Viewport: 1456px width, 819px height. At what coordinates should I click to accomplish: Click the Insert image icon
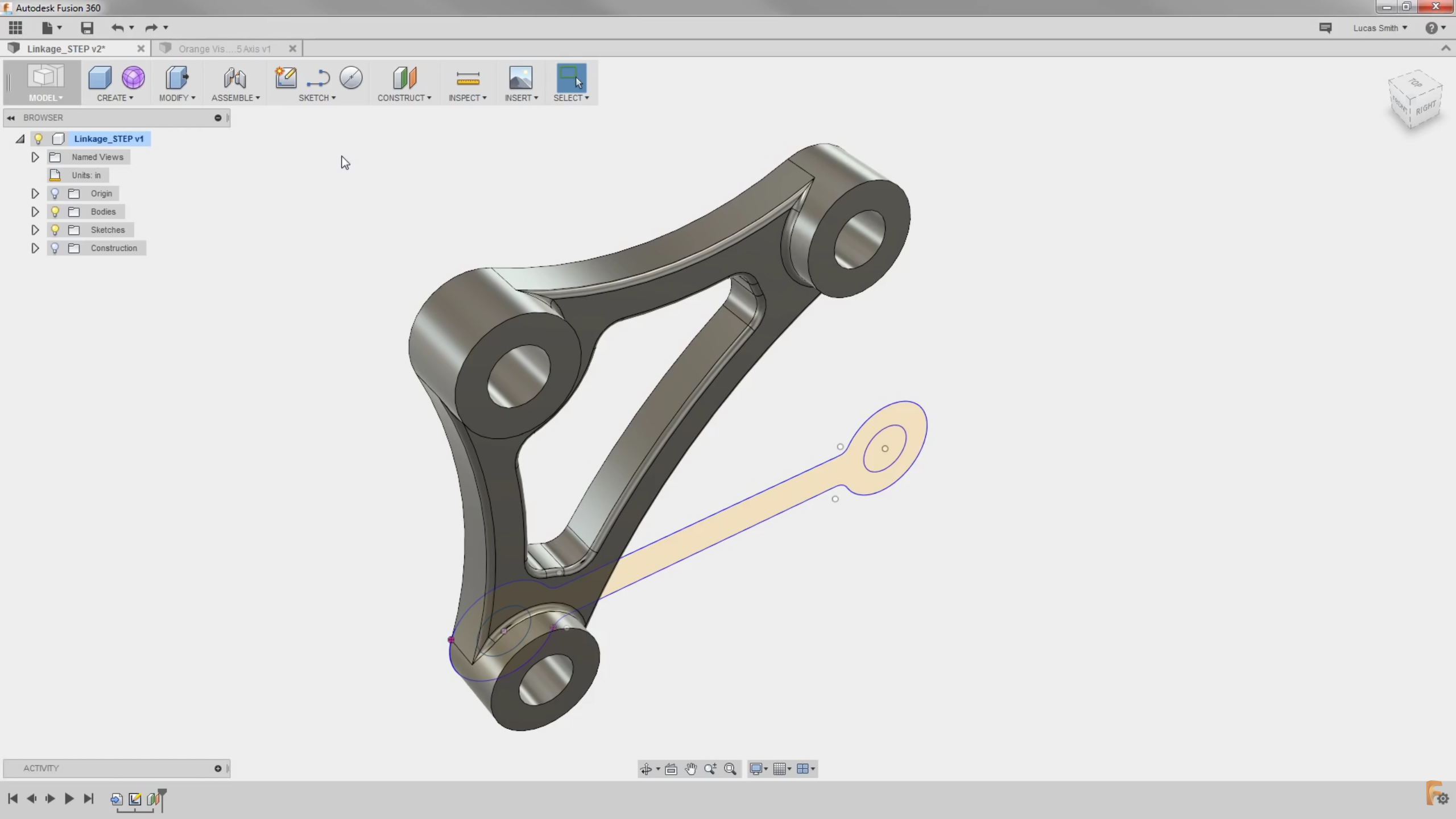[520, 77]
